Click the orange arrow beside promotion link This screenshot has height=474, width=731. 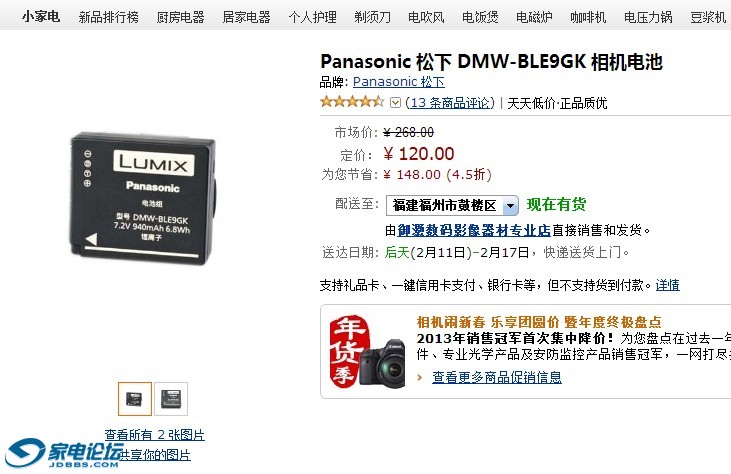point(420,378)
